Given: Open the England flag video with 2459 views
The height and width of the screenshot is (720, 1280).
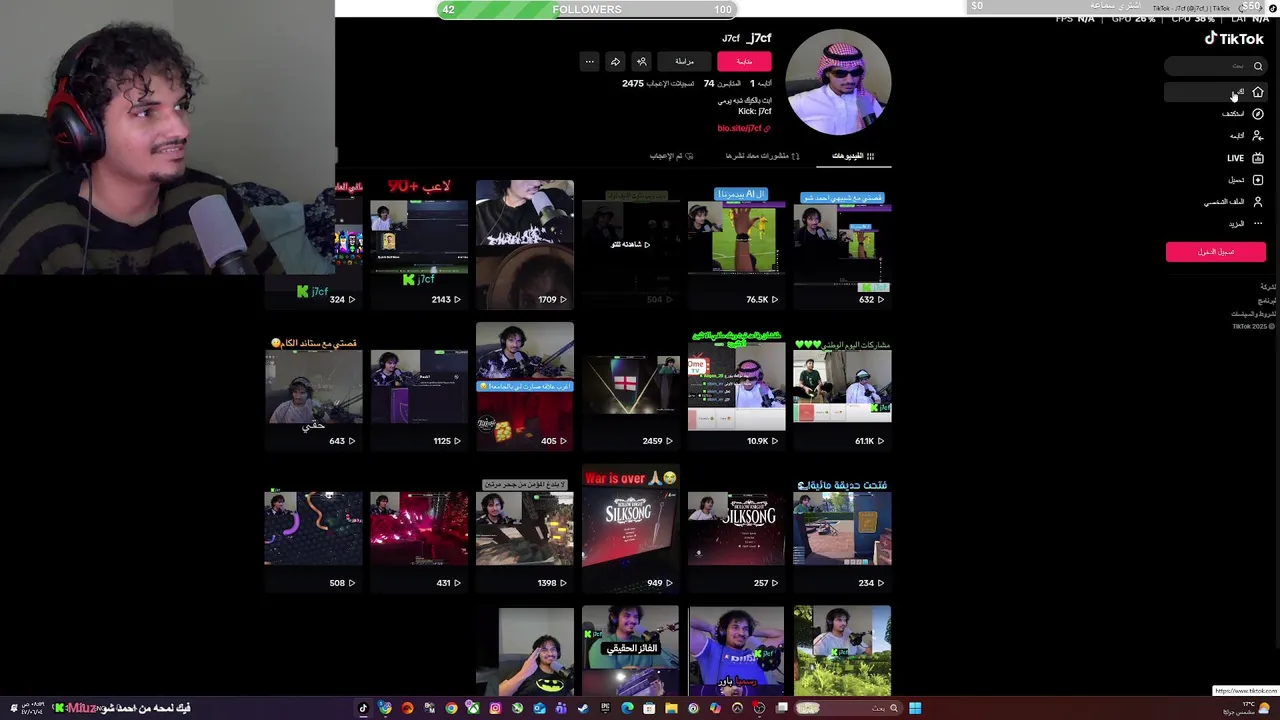Looking at the screenshot, I should (630, 386).
